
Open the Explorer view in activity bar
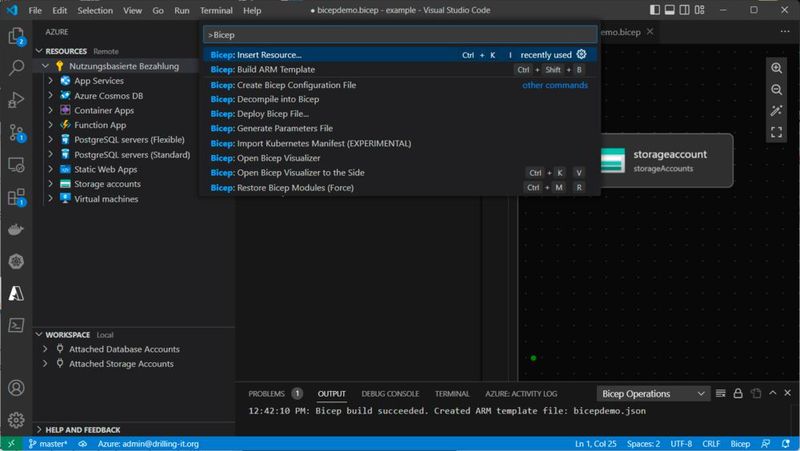pos(16,37)
